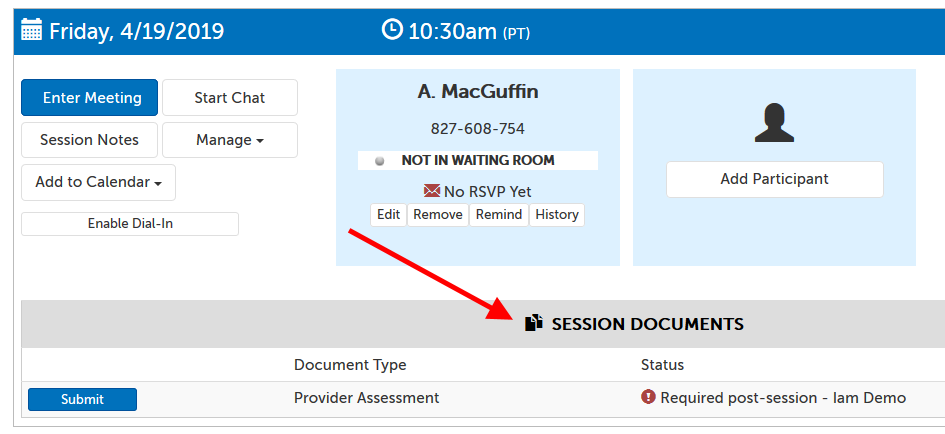Screen dimensions: 945x434
Task: Enable Dial-In for this session
Action: (x=130, y=224)
